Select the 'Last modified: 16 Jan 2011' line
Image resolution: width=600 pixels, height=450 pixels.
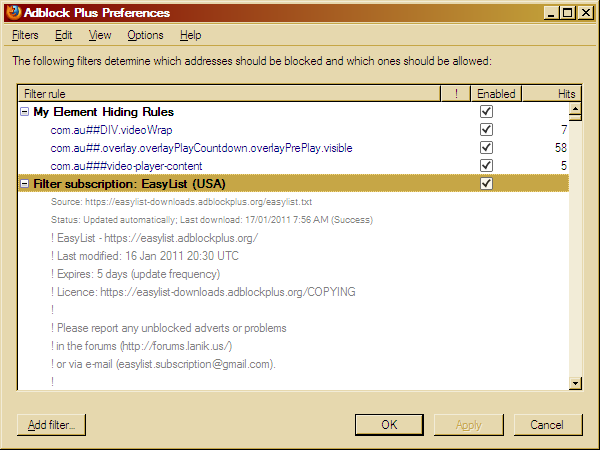tap(145, 256)
